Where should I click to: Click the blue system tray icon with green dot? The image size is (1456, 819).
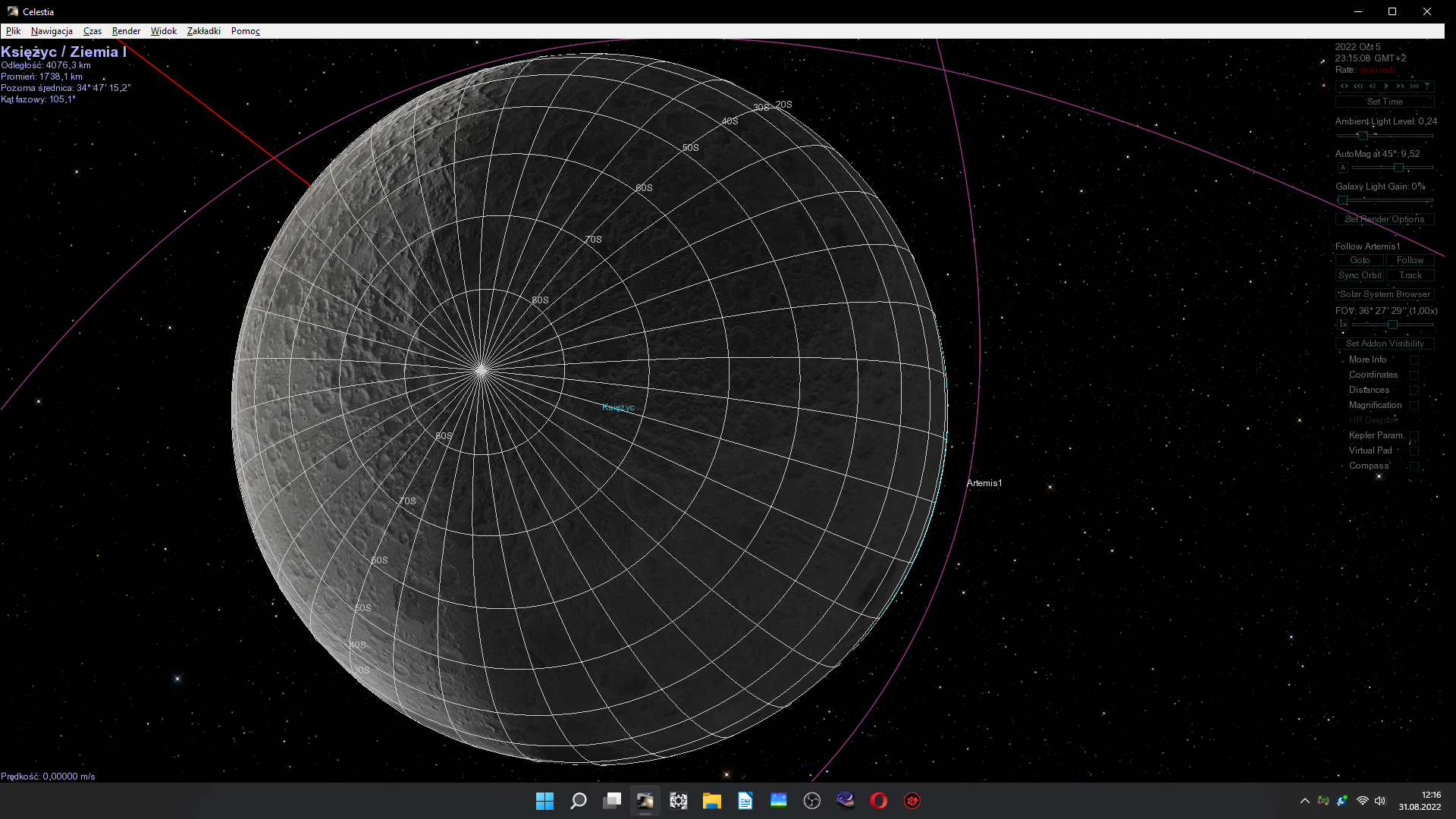click(x=1342, y=801)
